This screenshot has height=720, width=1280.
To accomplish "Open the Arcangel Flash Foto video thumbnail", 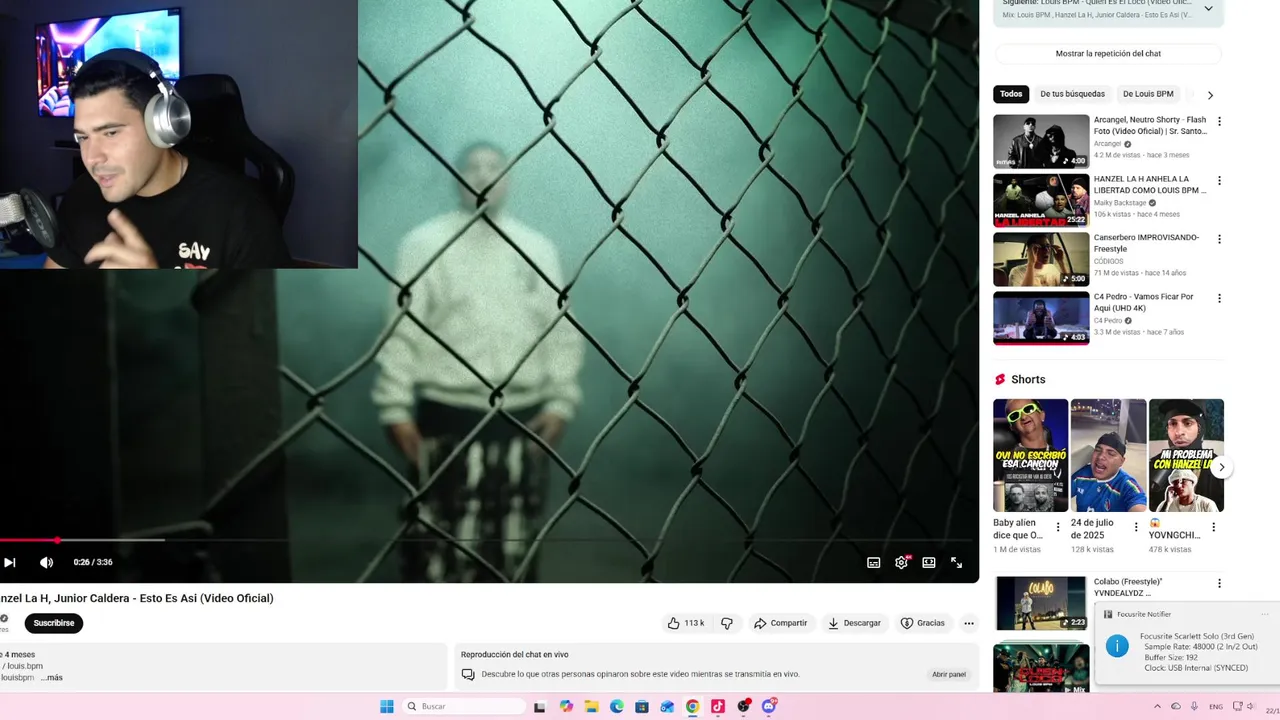I will pos(1041,141).
